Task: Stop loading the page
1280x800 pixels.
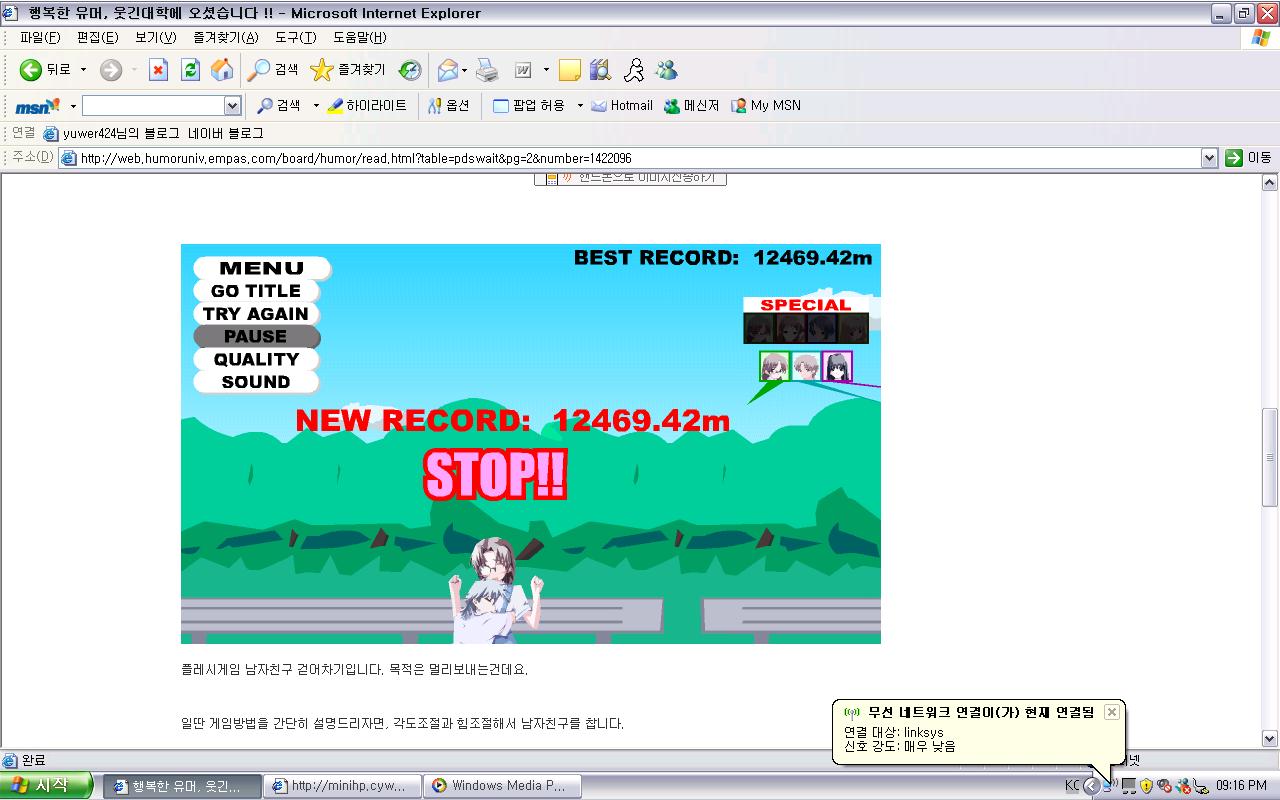Action: coord(158,70)
